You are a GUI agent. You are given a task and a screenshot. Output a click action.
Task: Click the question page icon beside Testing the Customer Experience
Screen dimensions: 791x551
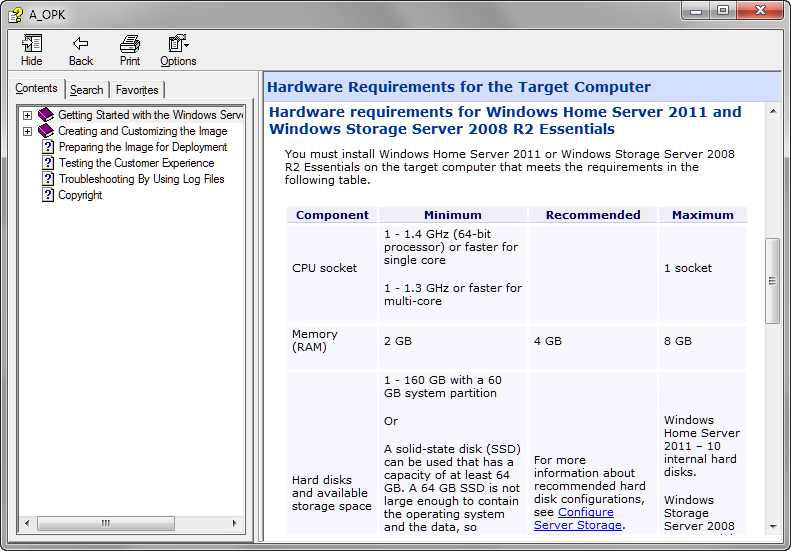48,163
